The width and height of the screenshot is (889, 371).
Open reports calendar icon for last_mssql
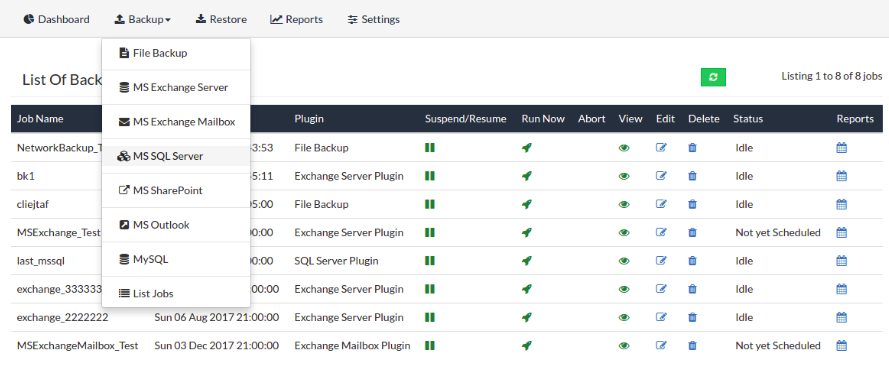pyautogui.click(x=842, y=261)
